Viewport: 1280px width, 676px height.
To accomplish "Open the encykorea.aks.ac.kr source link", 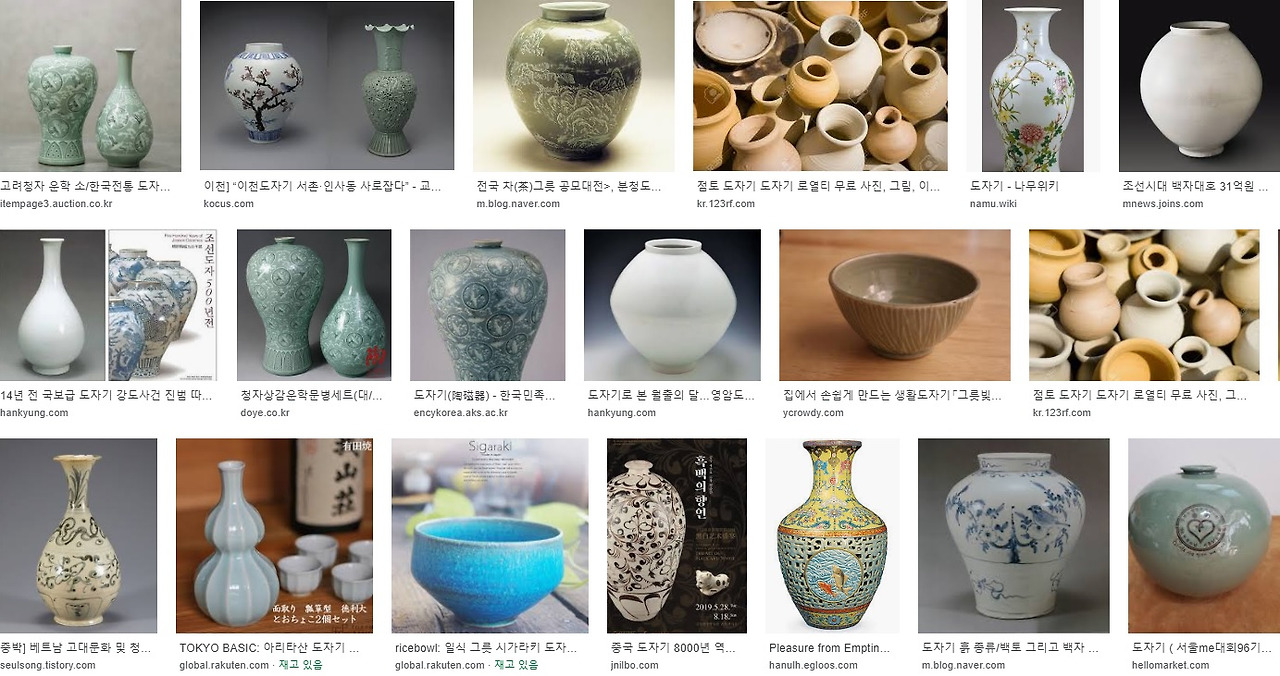I will [461, 413].
